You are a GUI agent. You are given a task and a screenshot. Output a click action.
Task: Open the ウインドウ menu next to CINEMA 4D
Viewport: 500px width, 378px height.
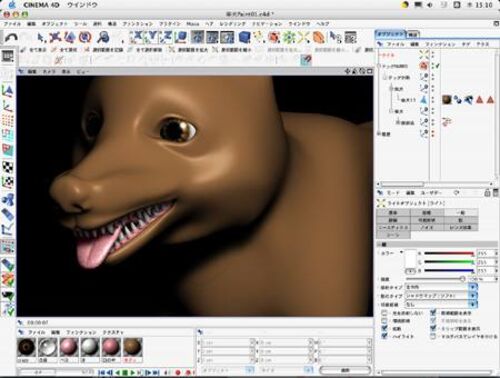[82, 5]
